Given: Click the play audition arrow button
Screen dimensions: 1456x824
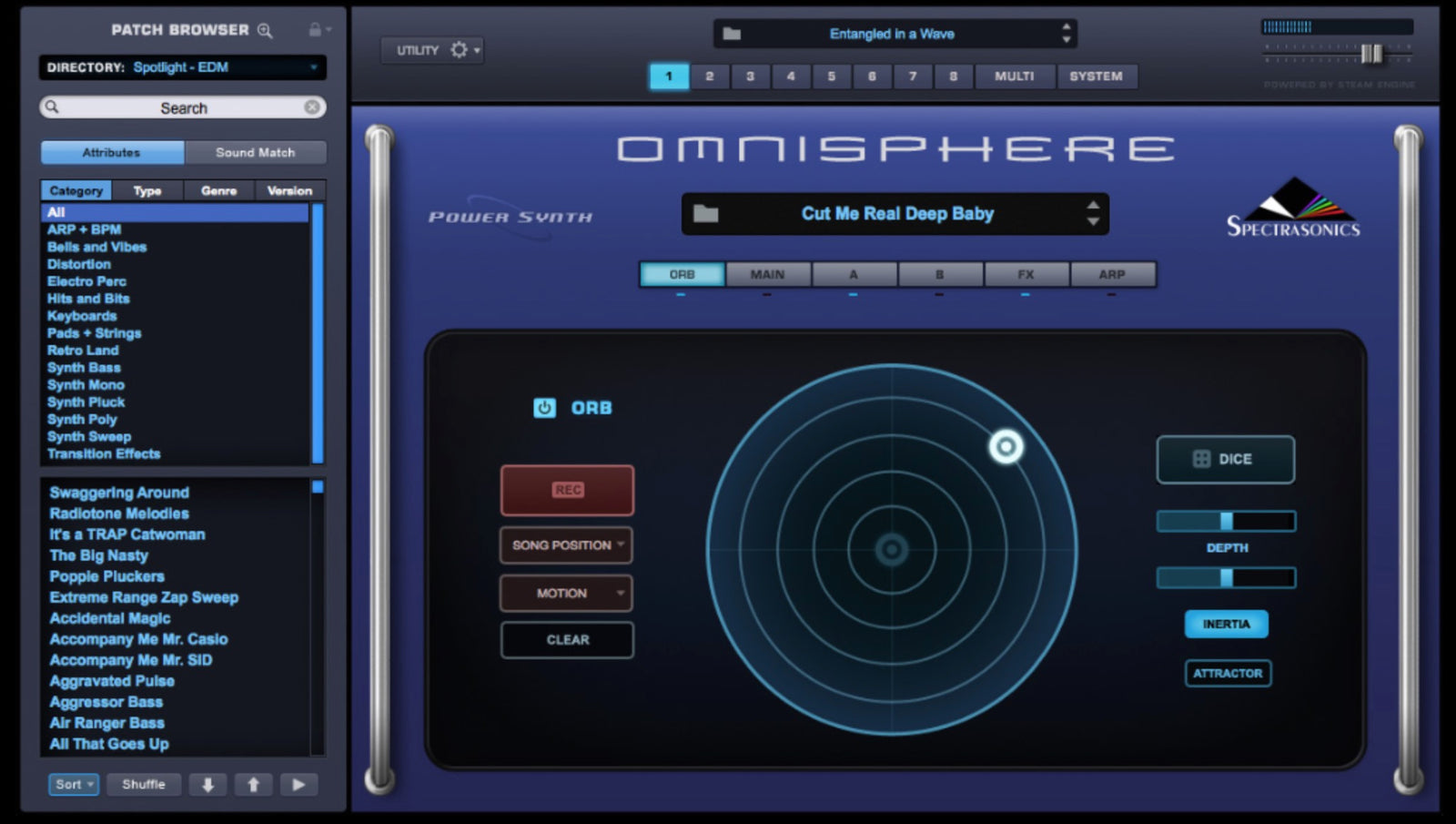Looking at the screenshot, I should (298, 784).
